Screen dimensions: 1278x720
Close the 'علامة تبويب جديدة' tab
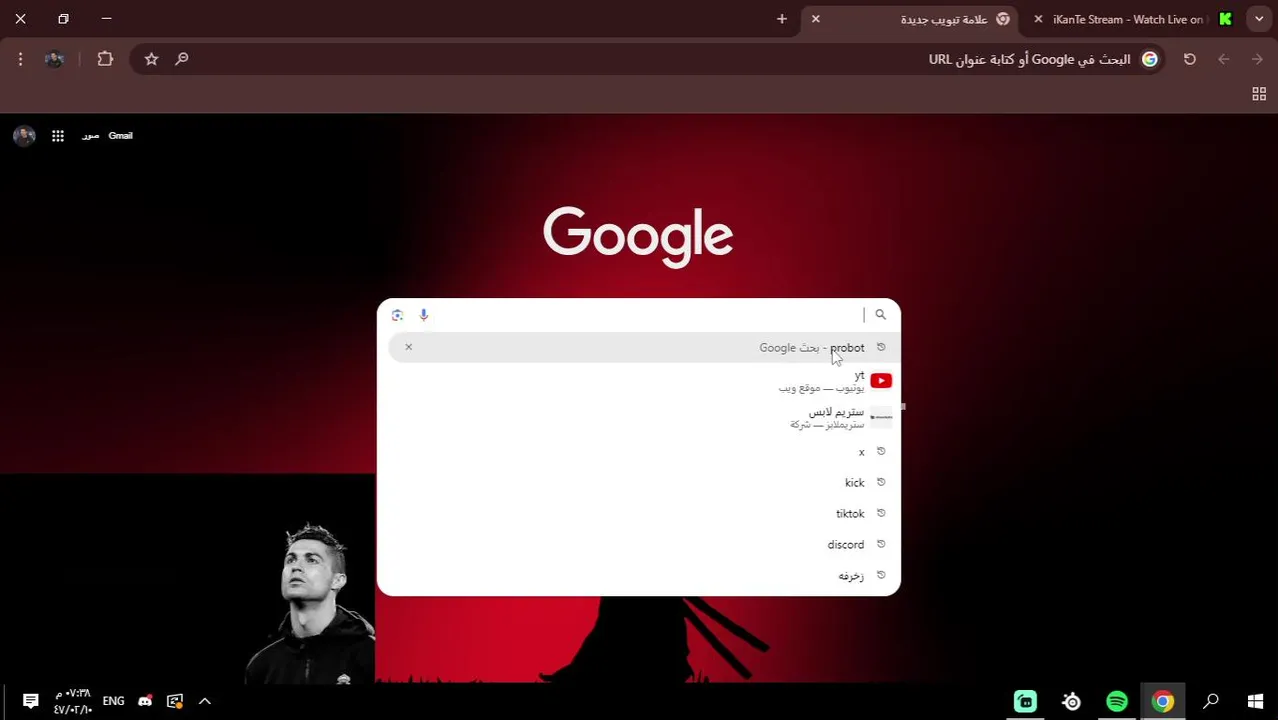point(816,19)
